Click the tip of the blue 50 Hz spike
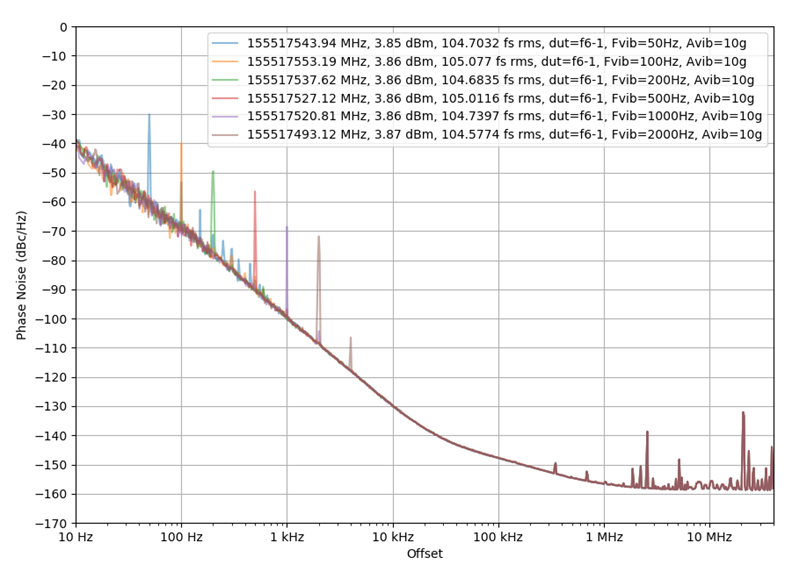The image size is (800, 571). [149, 114]
